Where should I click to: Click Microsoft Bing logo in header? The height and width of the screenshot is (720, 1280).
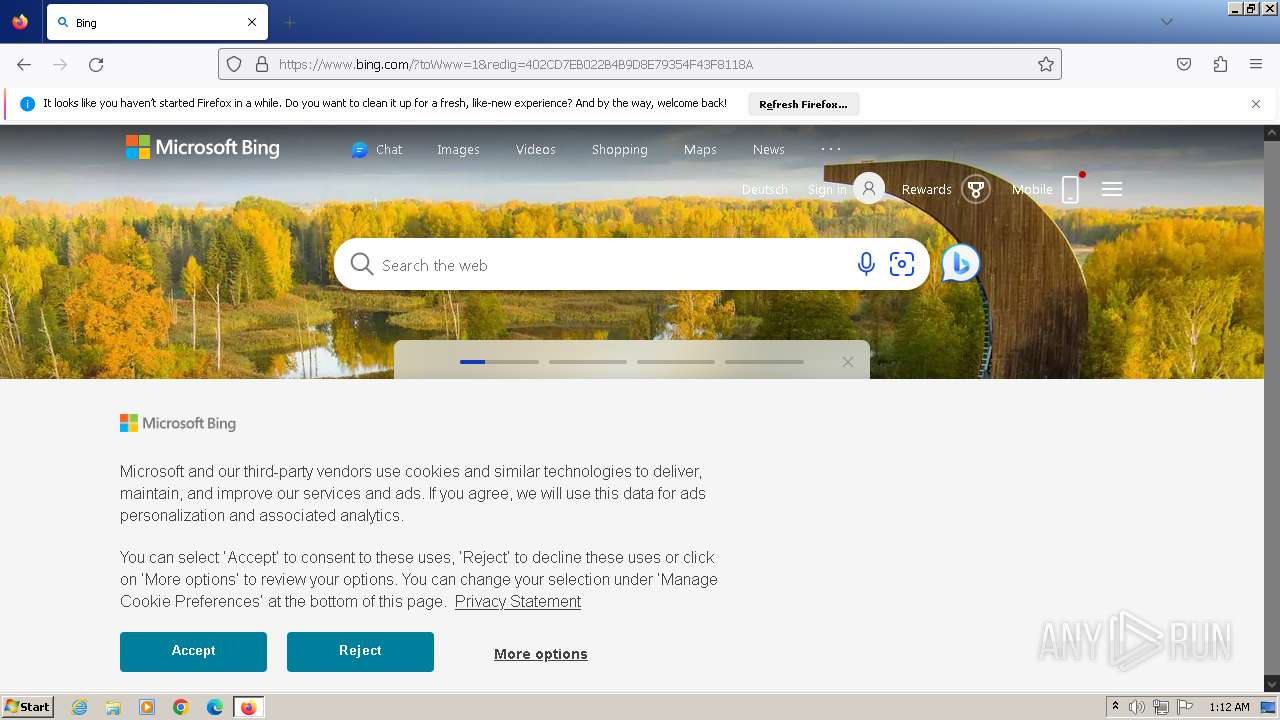203,148
